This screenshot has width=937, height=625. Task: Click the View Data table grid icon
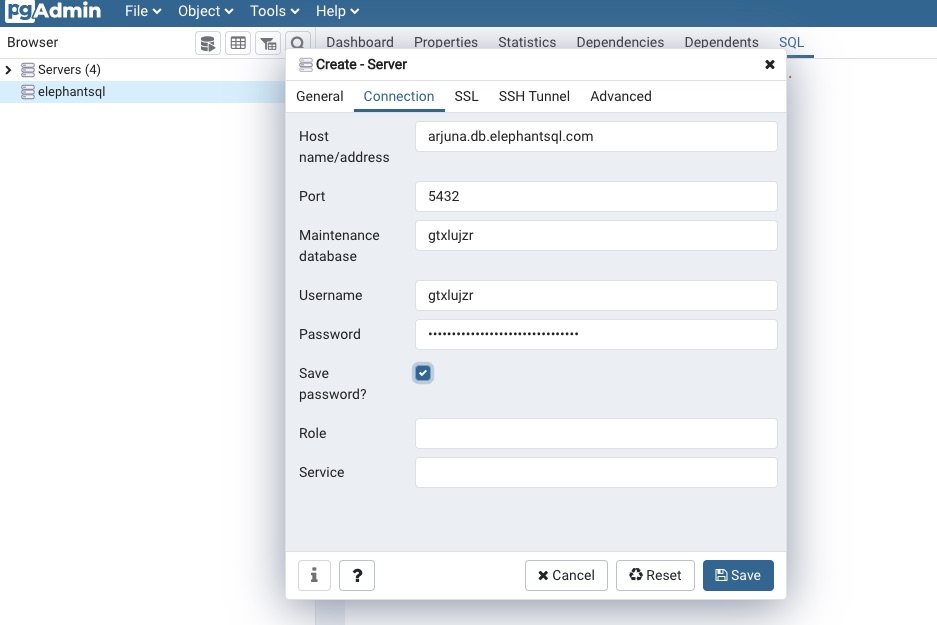pyautogui.click(x=238, y=43)
